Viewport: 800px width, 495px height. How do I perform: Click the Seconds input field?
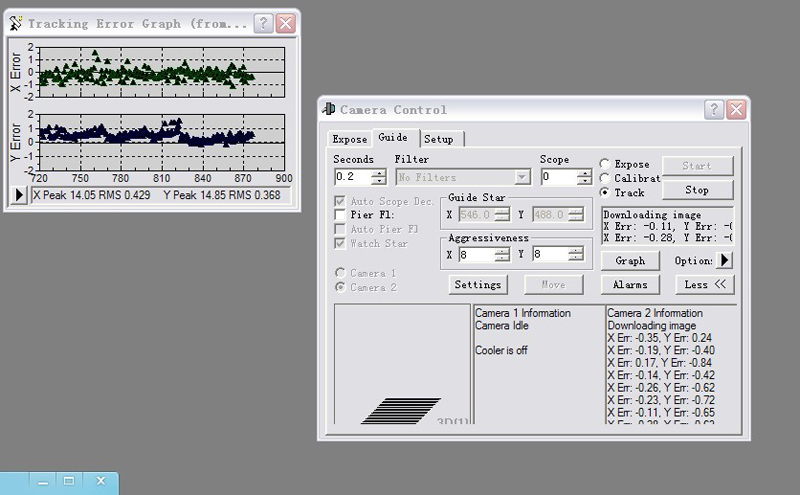coord(353,177)
